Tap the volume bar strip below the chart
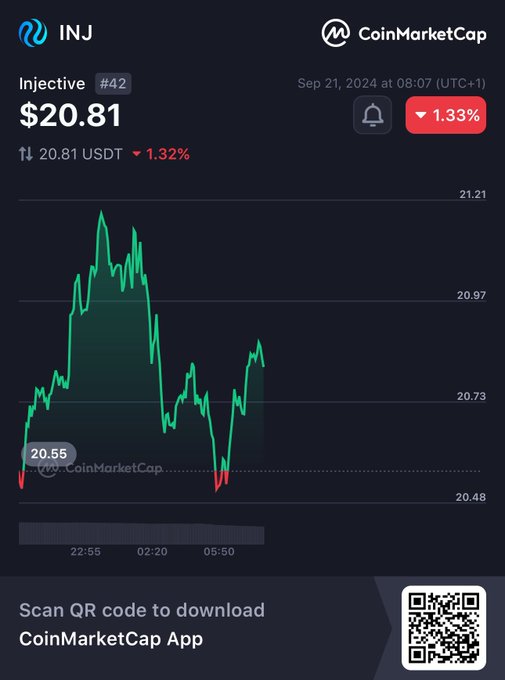Image resolution: width=505 pixels, height=680 pixels. click(141, 533)
